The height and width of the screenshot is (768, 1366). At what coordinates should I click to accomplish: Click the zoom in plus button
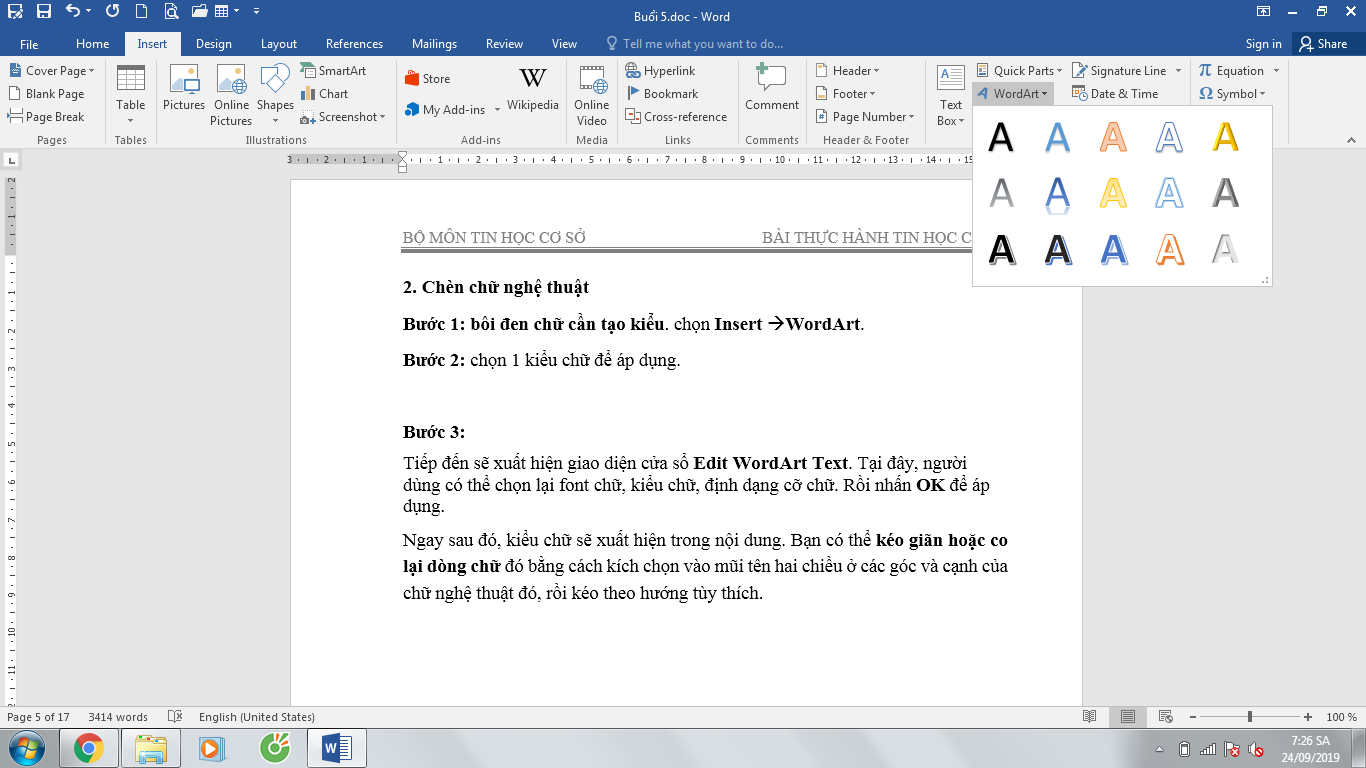(x=1308, y=717)
